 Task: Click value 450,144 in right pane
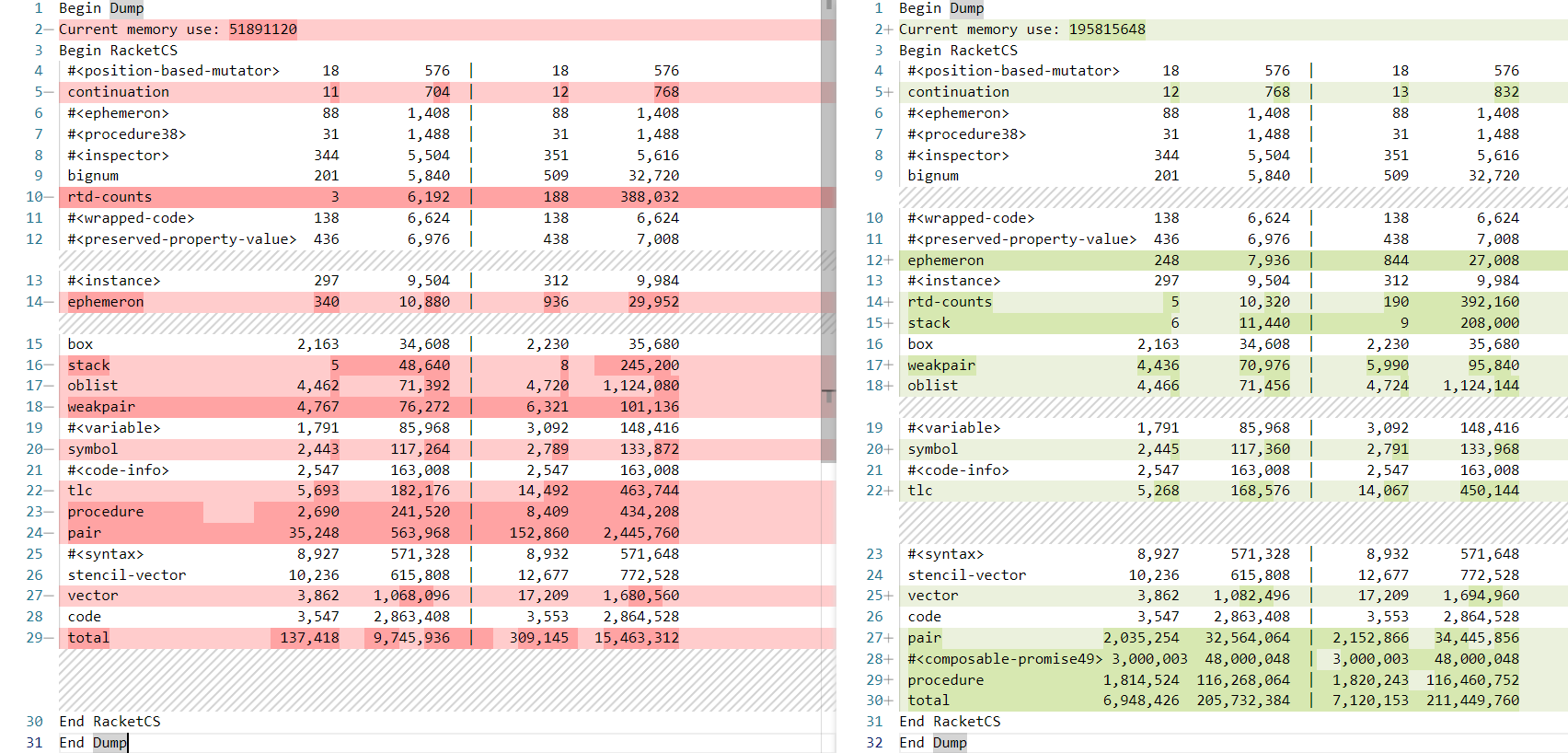point(1489,491)
